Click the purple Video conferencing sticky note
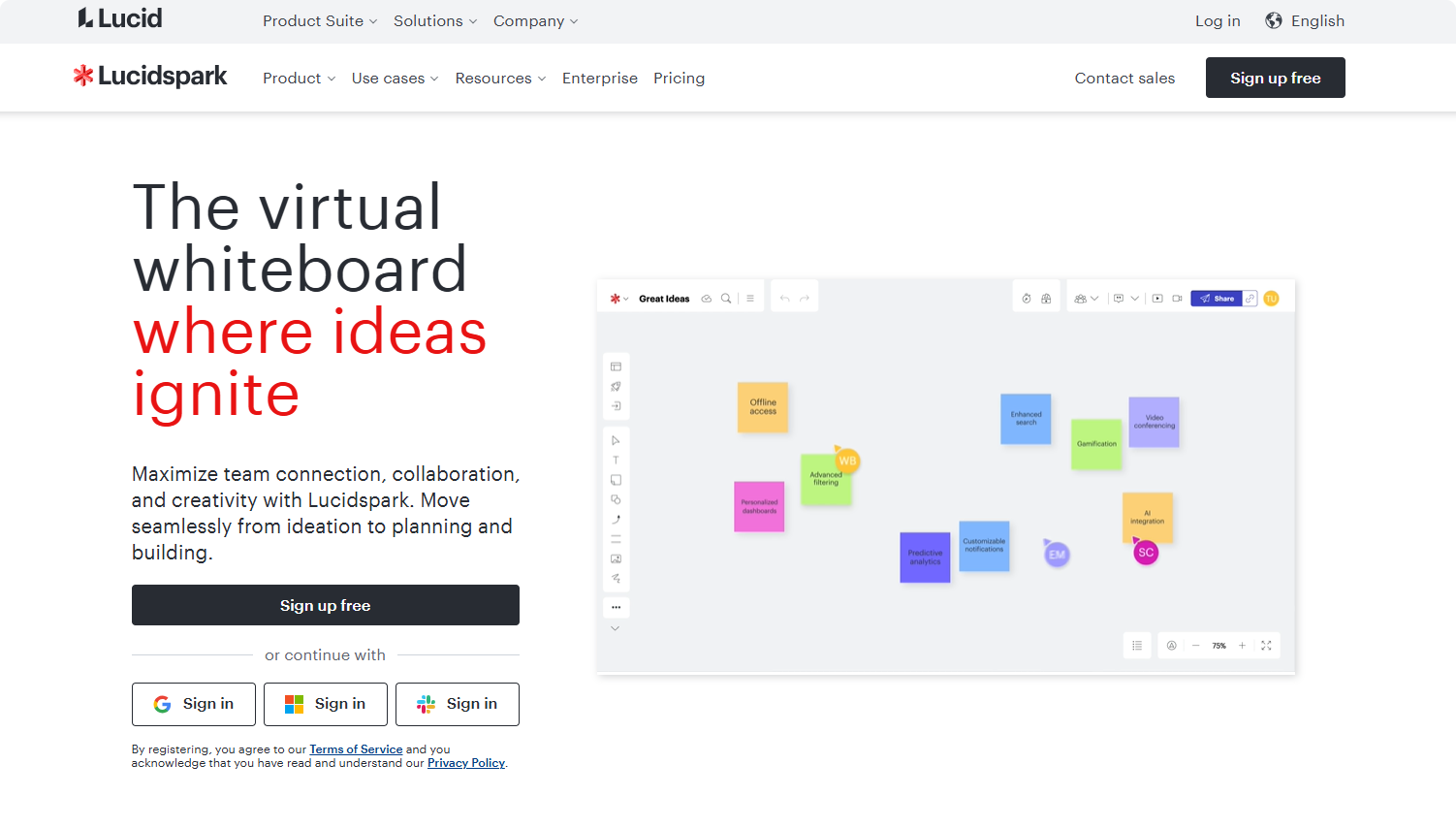 [1154, 422]
